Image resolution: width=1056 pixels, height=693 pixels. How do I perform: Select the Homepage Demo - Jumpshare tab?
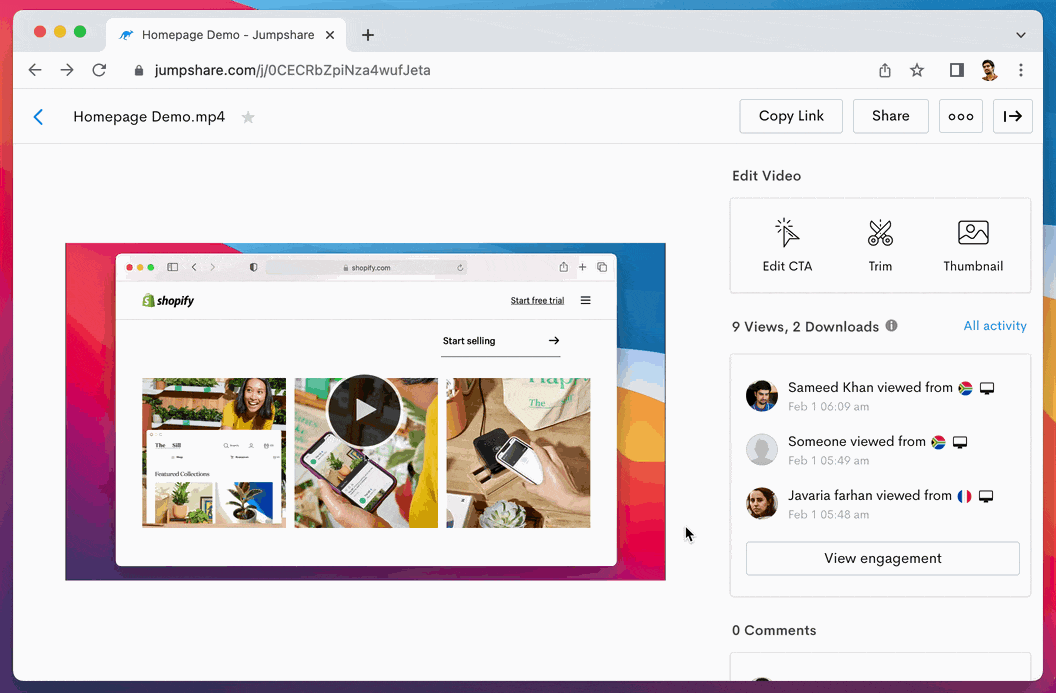(x=225, y=35)
